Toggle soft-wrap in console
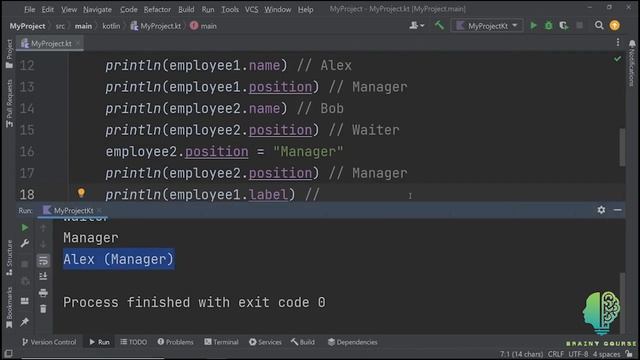This screenshot has height=360, width=640. click(43, 260)
